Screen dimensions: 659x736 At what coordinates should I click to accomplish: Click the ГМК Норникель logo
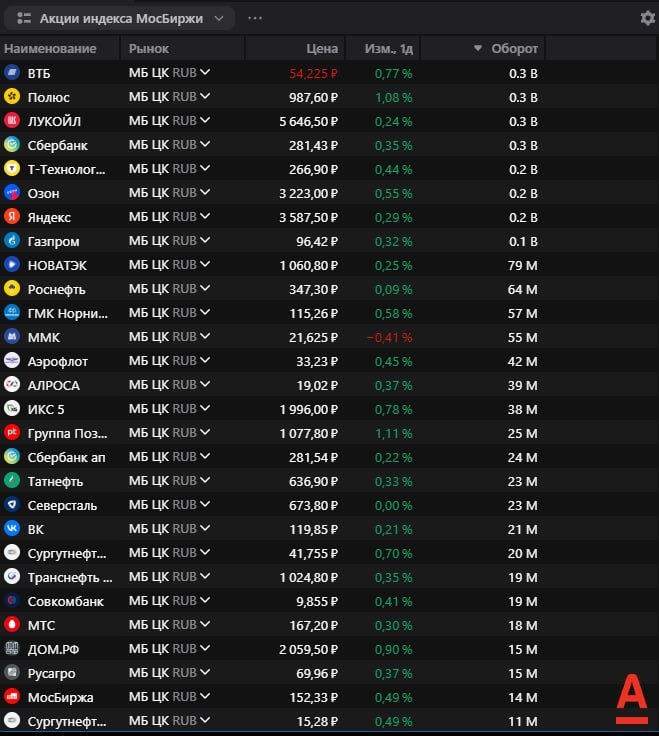pos(12,313)
